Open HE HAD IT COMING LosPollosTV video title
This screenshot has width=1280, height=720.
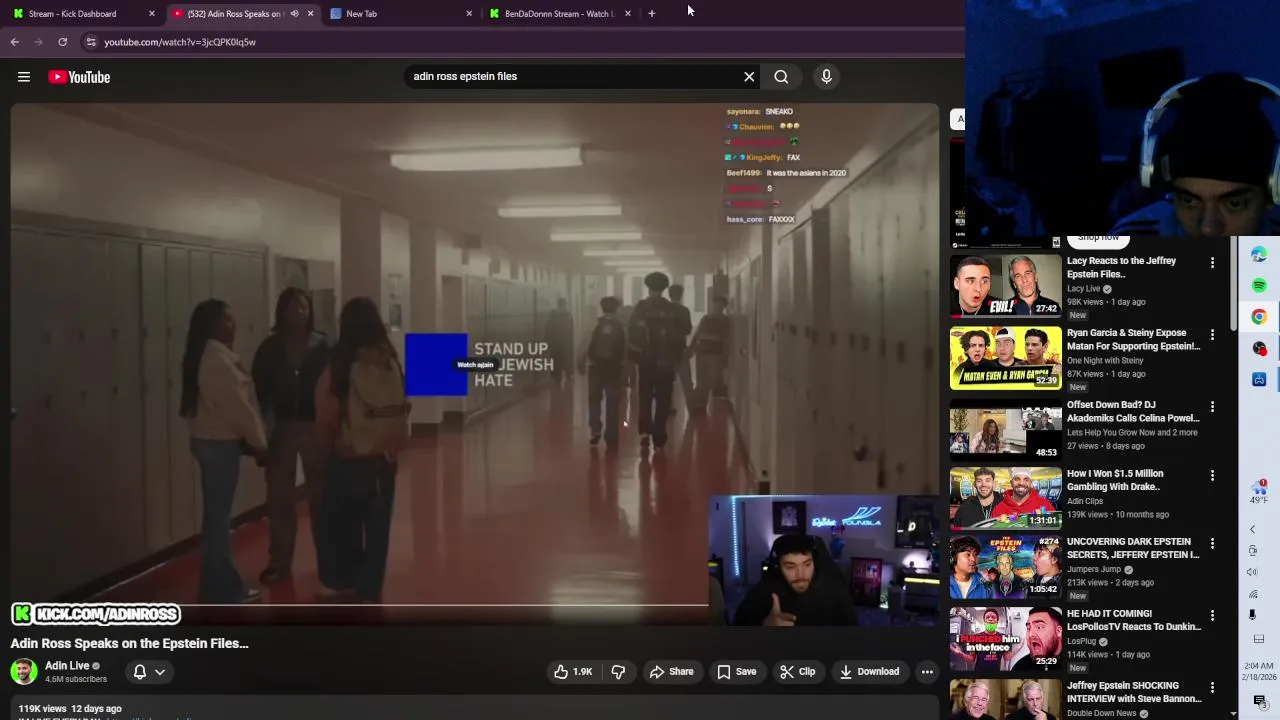(1133, 620)
